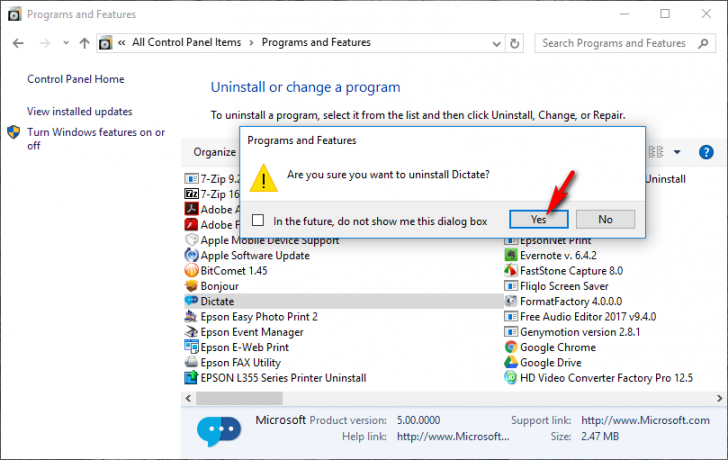The image size is (728, 460).
Task: Click the address bar Control Panel icon
Action: [x=106, y=43]
